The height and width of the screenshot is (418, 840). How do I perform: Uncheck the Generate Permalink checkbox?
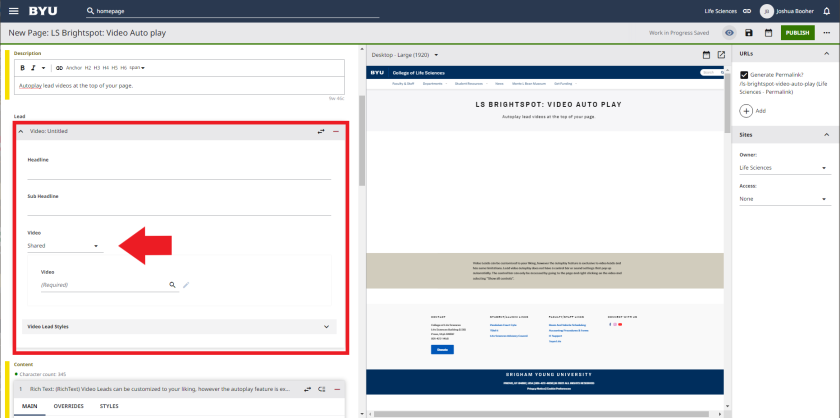(x=744, y=75)
